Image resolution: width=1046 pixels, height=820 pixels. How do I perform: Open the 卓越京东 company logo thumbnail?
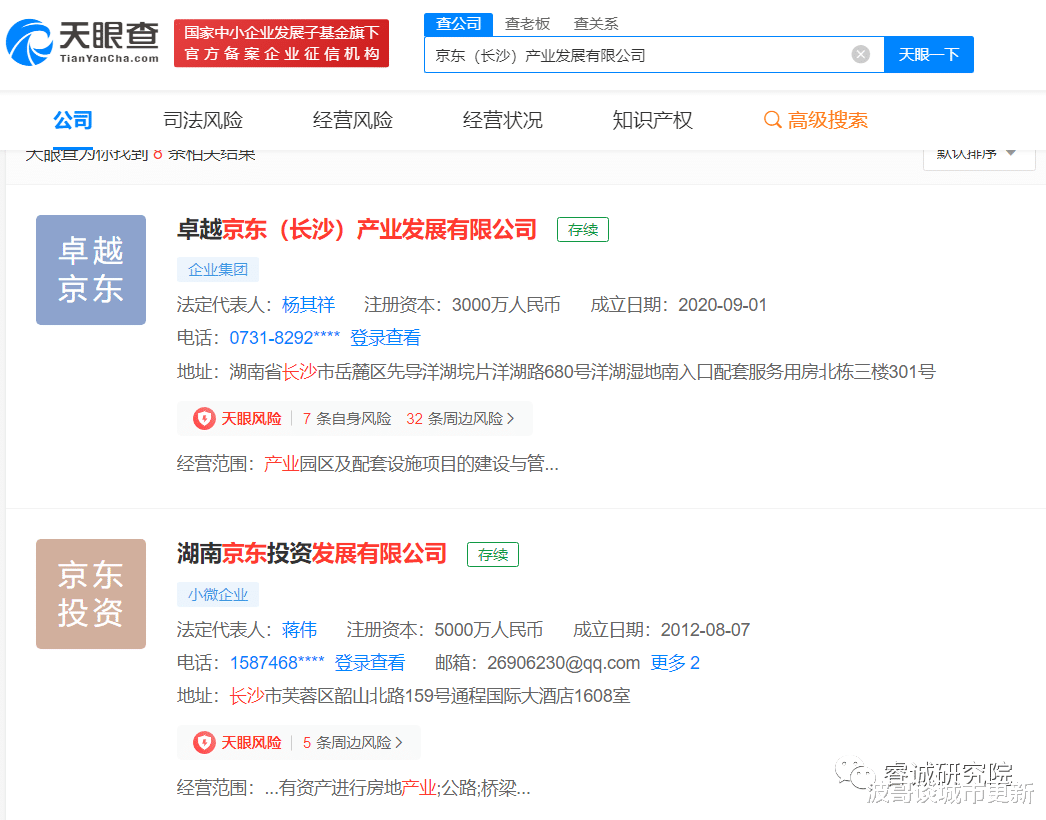click(91, 270)
